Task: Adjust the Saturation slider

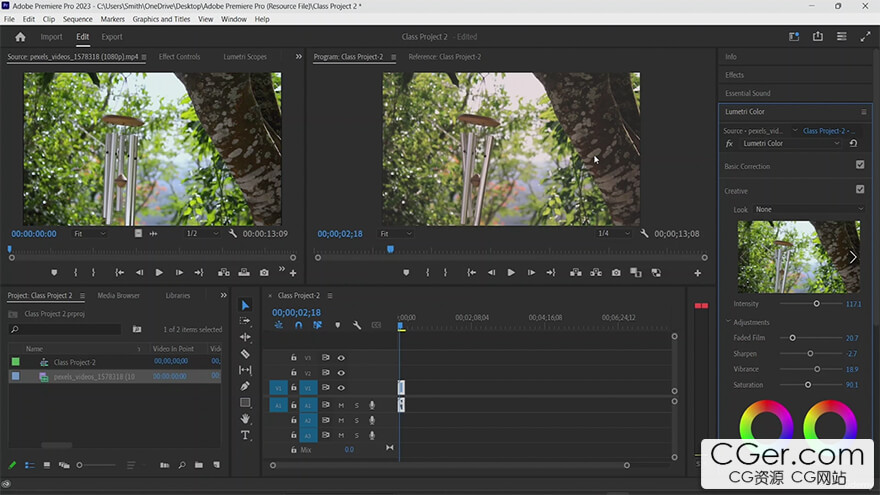Action: click(808, 385)
